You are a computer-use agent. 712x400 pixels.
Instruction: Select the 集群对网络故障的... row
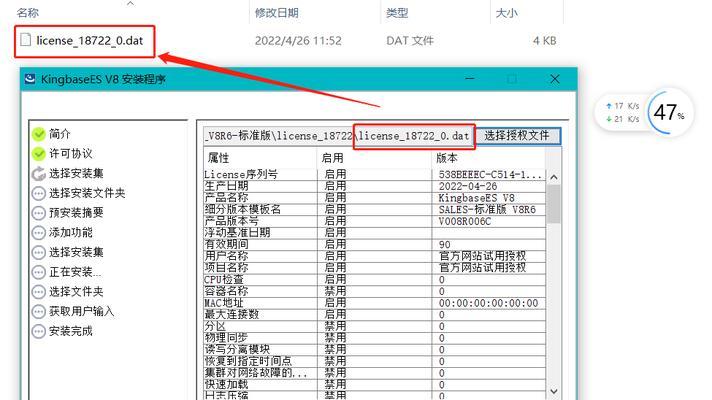(x=374, y=373)
